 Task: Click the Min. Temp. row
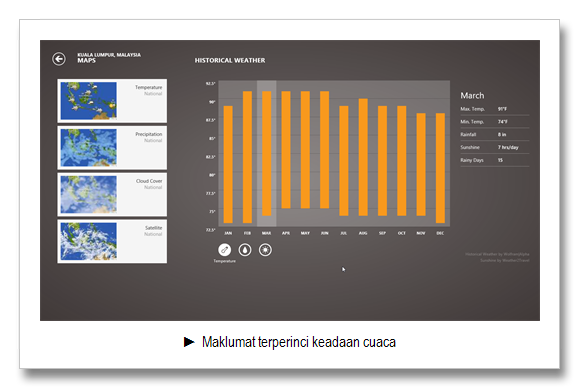[495, 122]
